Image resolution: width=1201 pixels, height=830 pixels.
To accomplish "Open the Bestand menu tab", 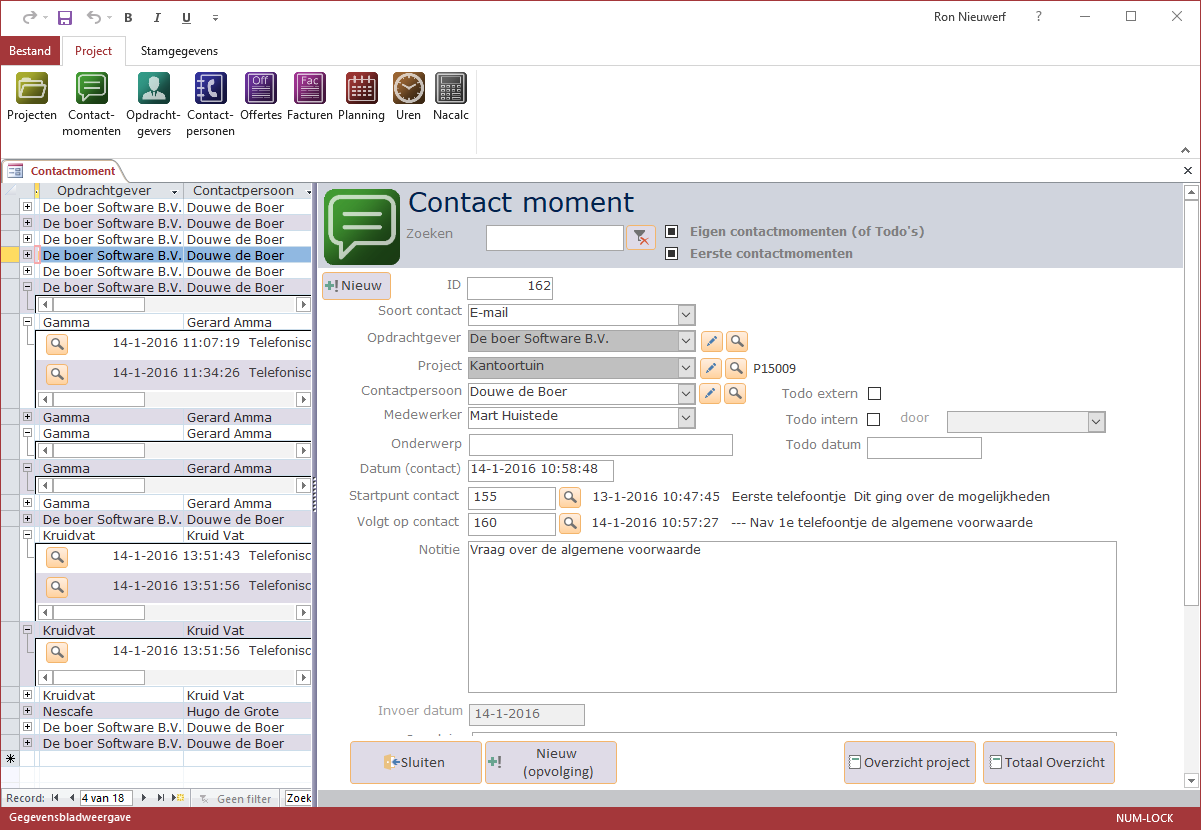I will pos(30,51).
